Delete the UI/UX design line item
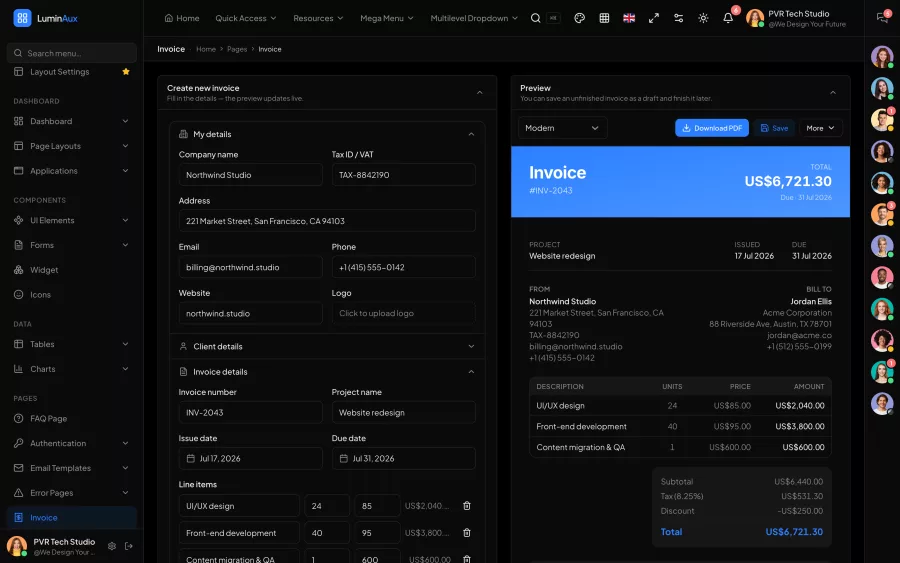900x563 pixels. (x=467, y=506)
